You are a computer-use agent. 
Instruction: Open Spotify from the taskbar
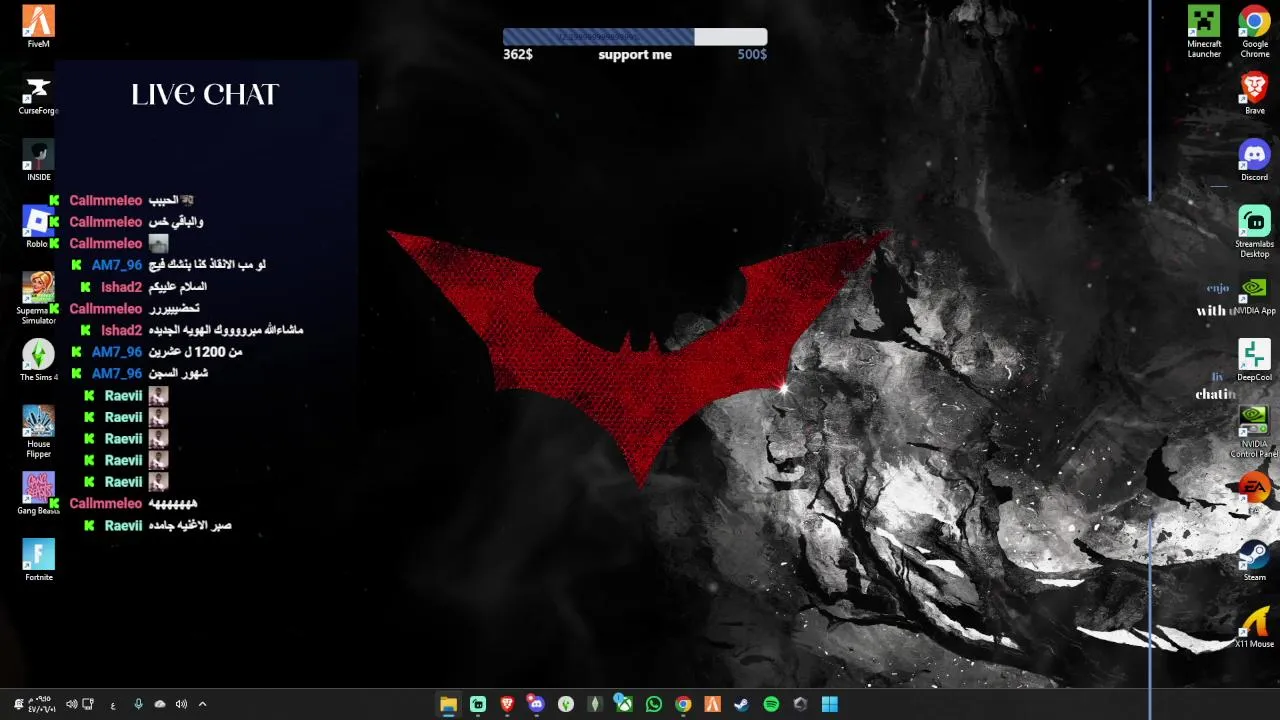point(771,704)
